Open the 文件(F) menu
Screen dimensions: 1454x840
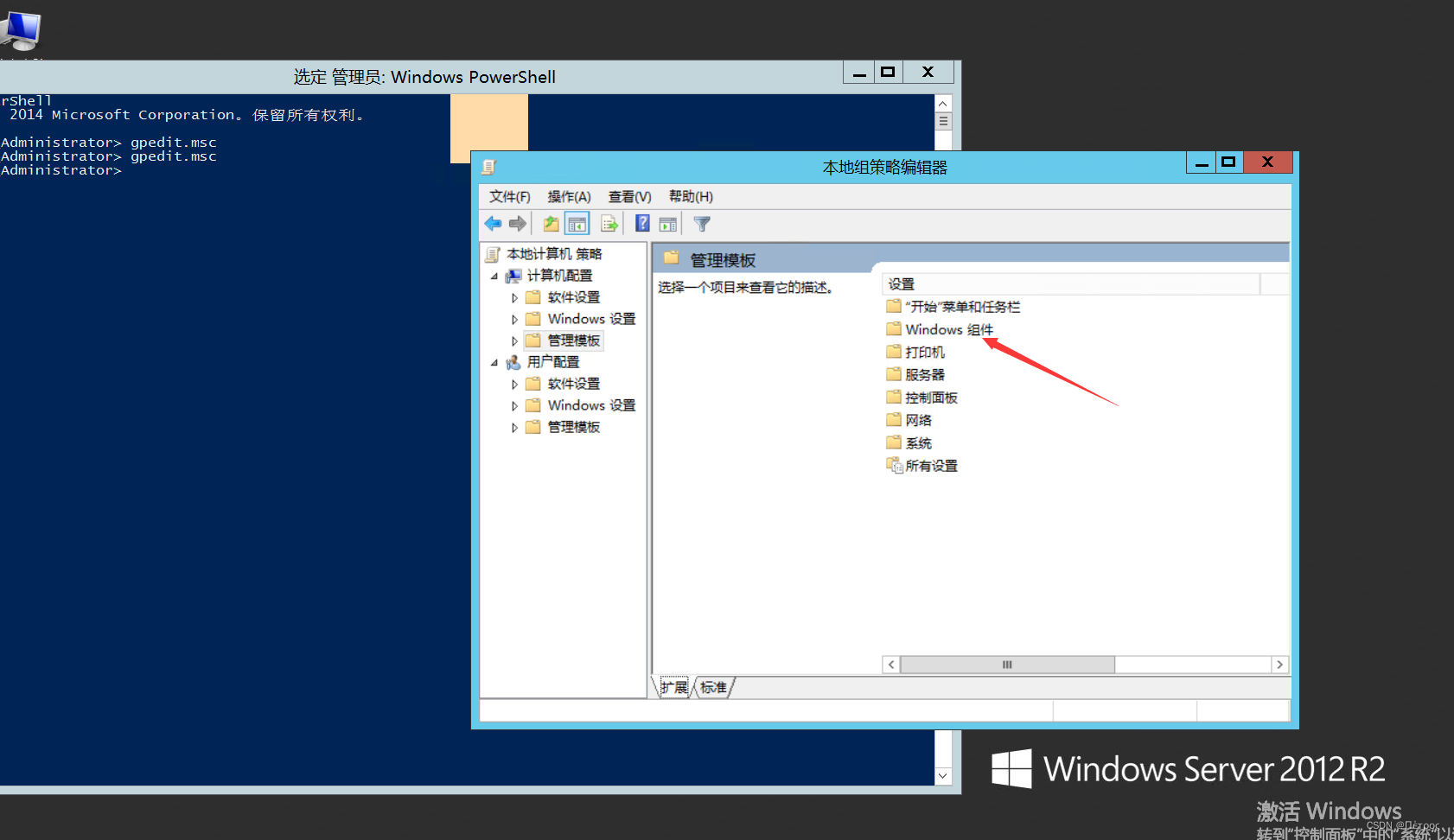pos(510,197)
